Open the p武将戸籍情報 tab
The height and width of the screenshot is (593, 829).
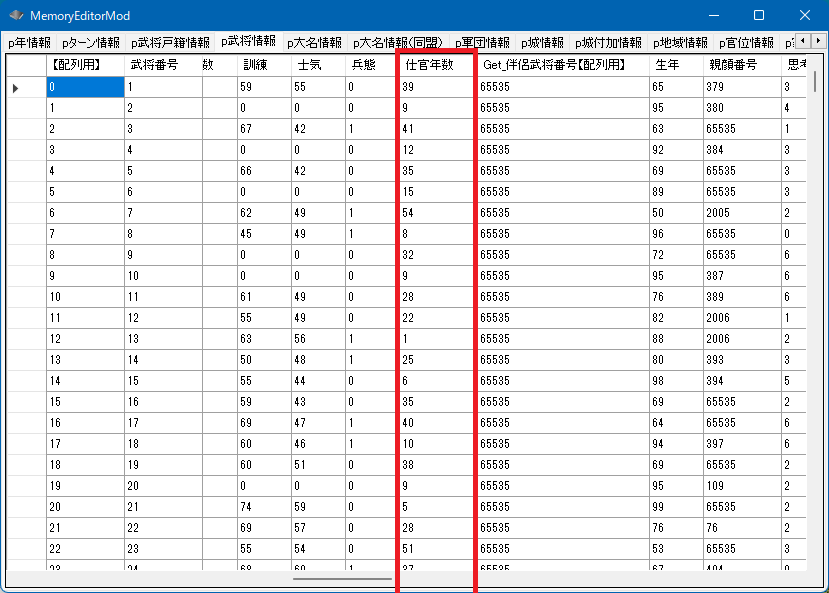170,43
